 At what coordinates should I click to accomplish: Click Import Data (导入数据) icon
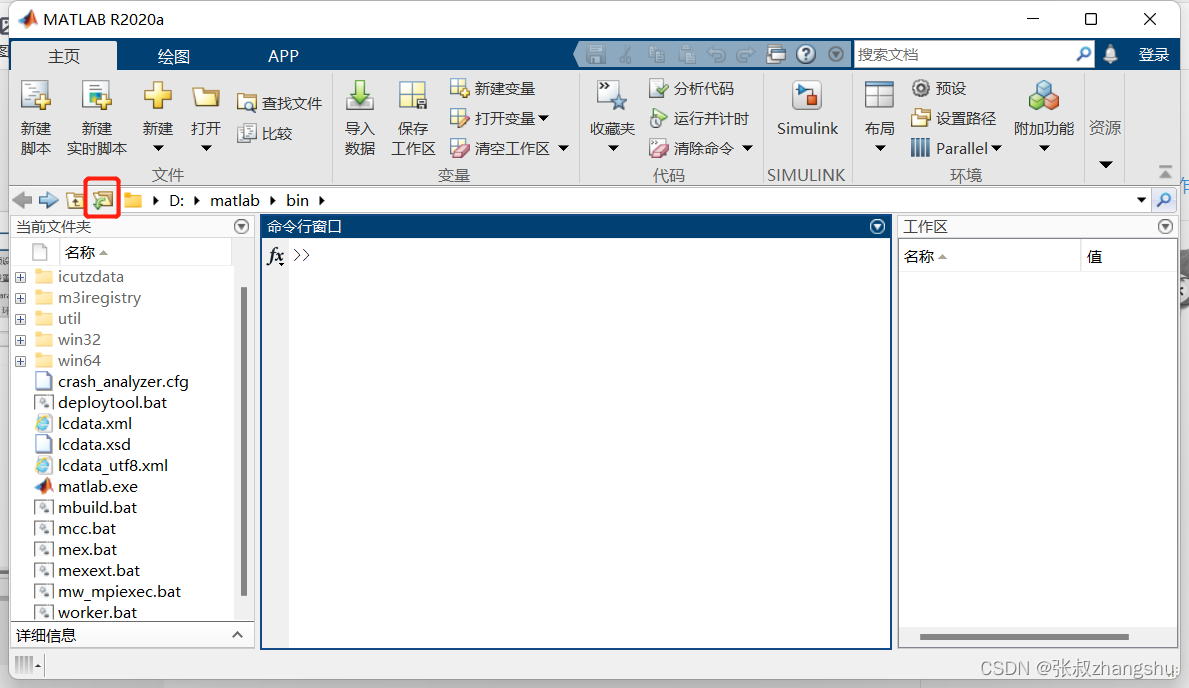point(359,96)
